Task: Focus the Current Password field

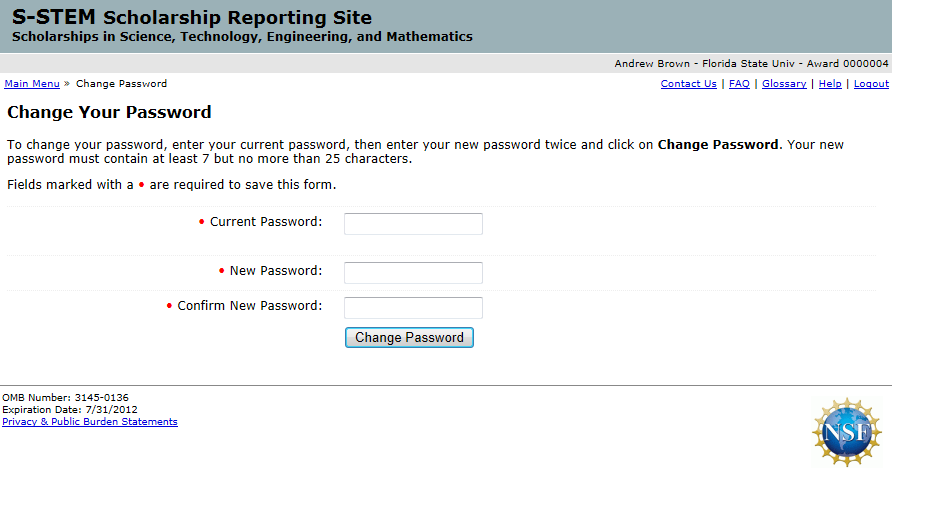Action: click(413, 224)
